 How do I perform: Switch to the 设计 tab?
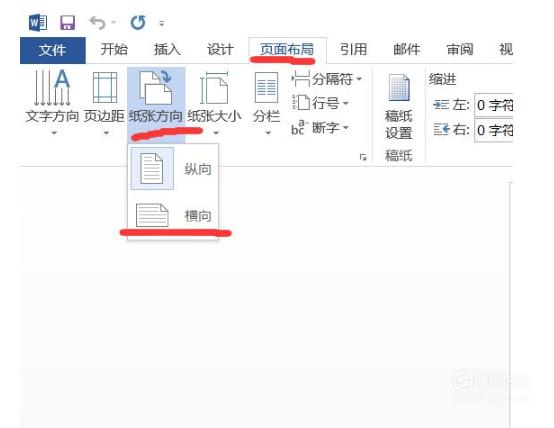coord(220,49)
